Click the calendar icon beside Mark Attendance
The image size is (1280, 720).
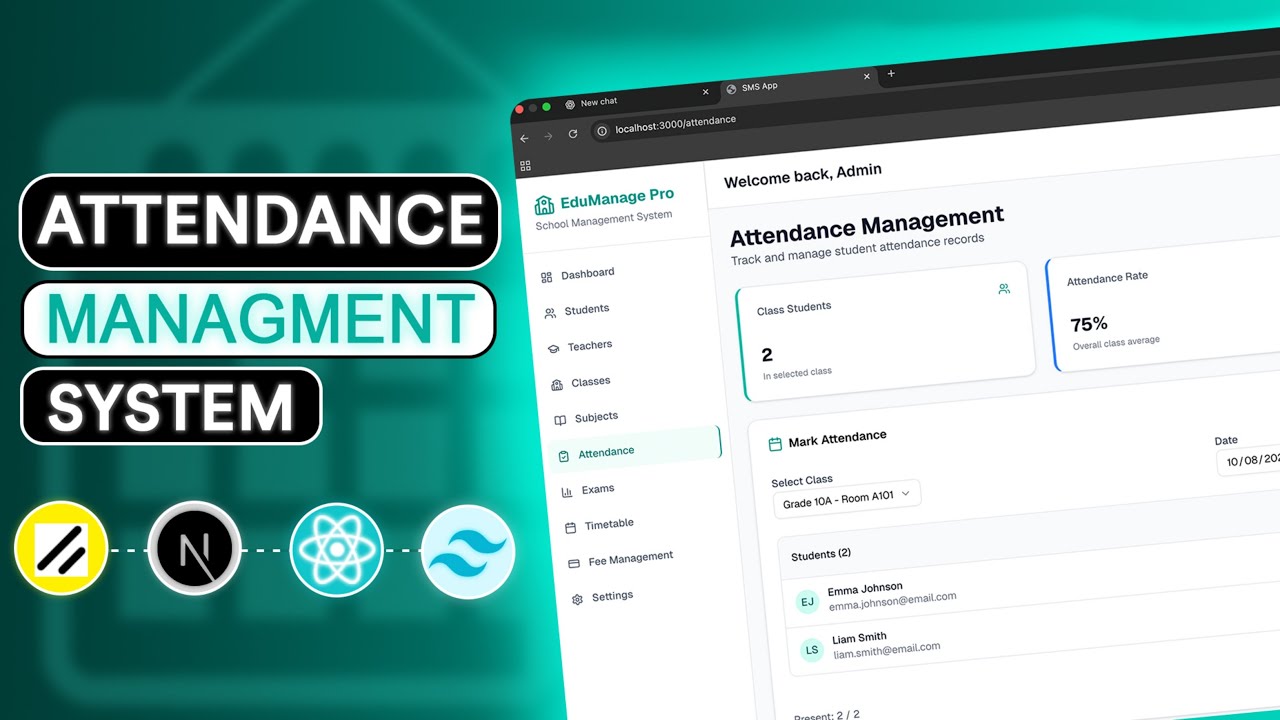(775, 444)
